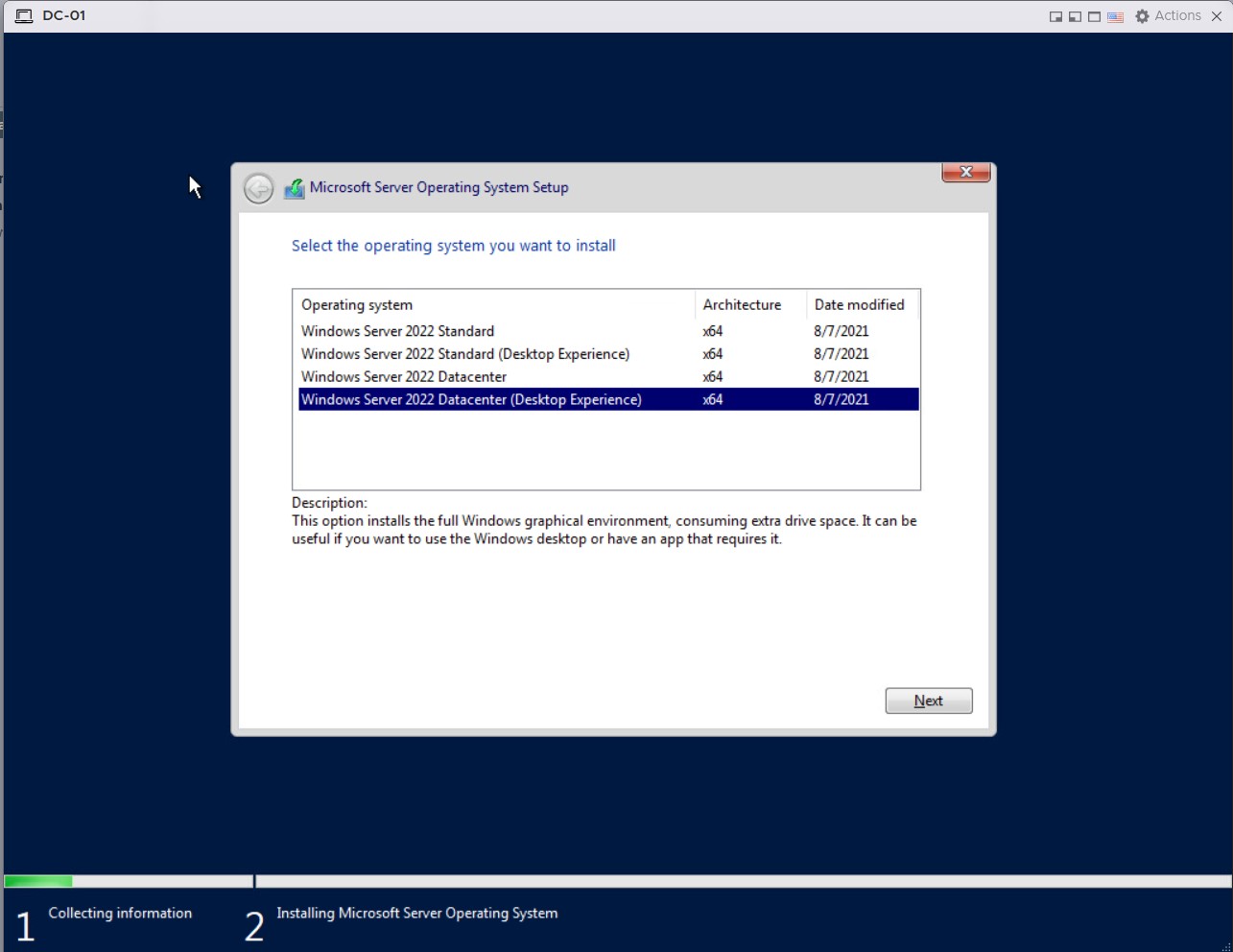Screen dimensions: 1233x952
Task: Close the Setup dialog with red X
Action: click(x=966, y=172)
